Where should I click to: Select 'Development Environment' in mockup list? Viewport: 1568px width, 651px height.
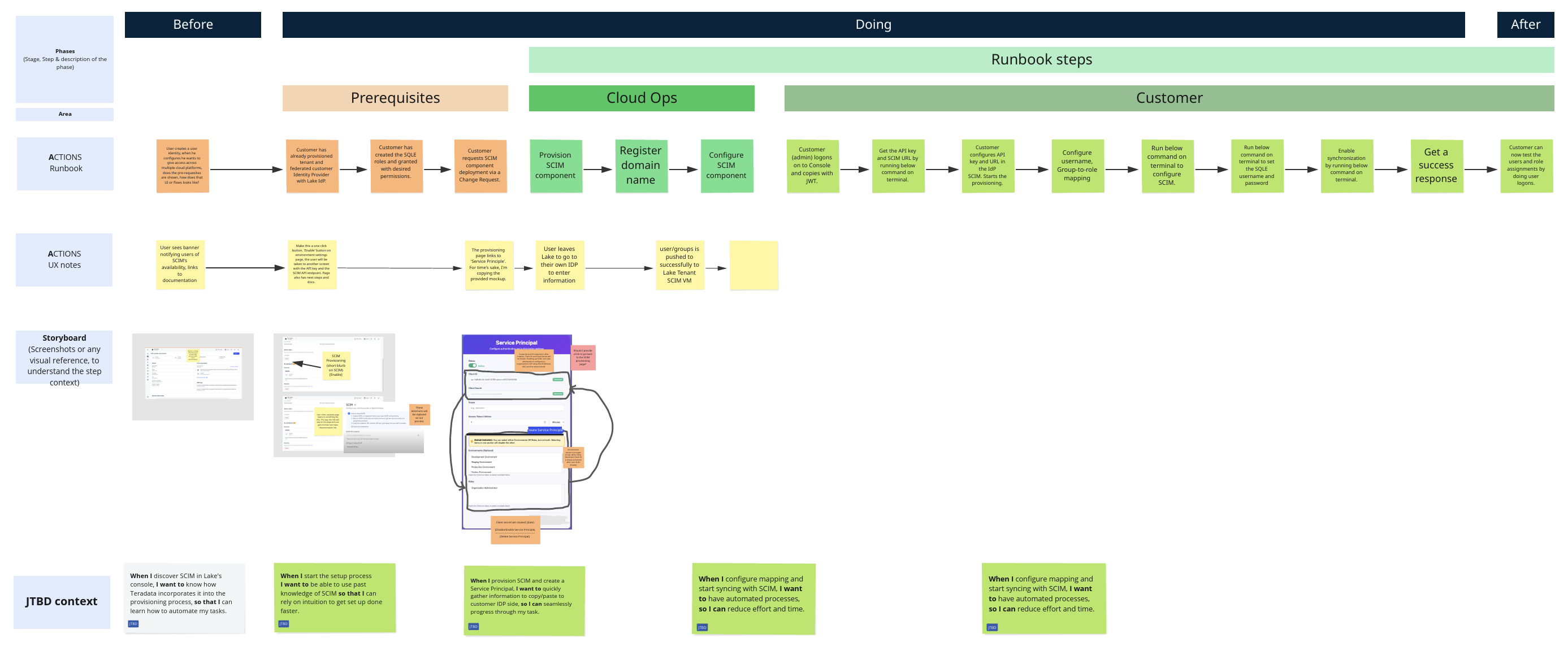(x=484, y=457)
